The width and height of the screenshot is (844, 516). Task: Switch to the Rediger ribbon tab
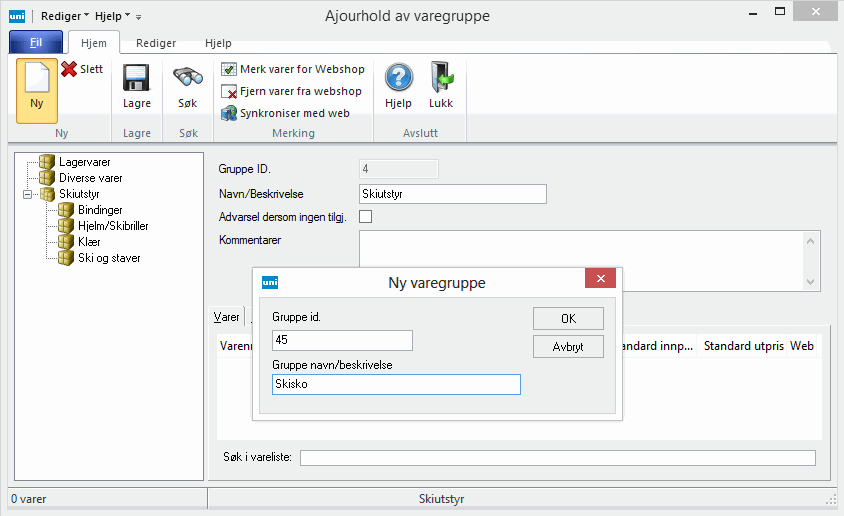pyautogui.click(x=156, y=44)
